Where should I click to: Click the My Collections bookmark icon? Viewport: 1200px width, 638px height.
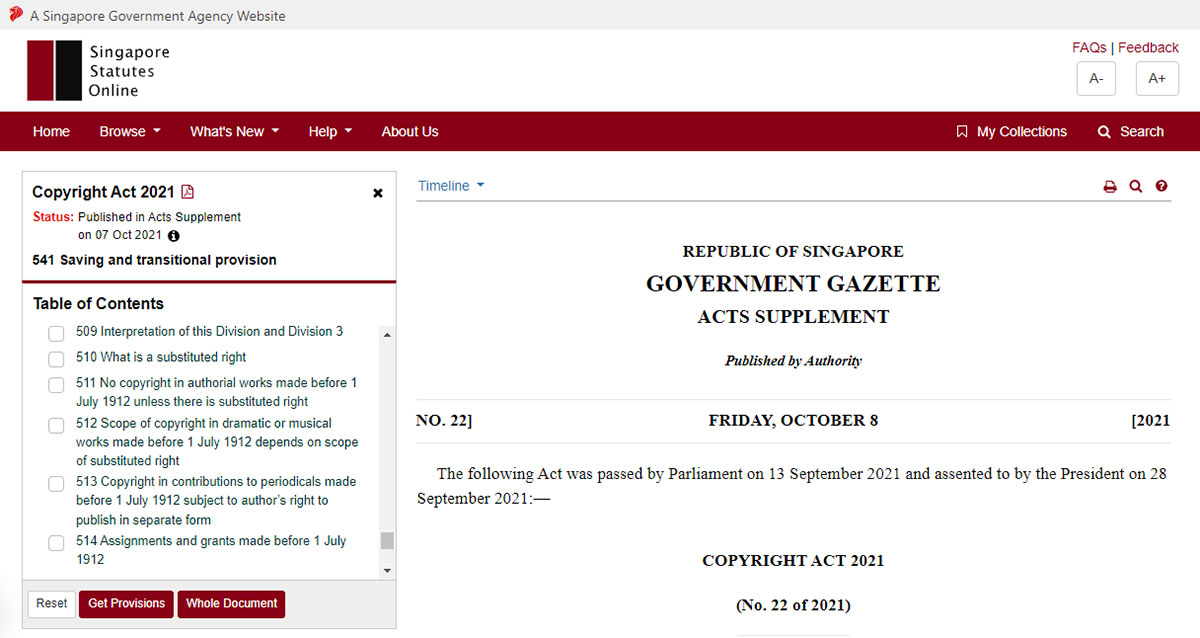(x=962, y=131)
